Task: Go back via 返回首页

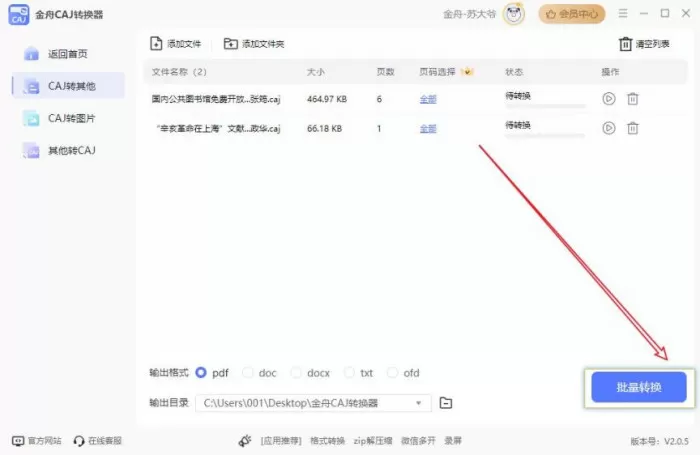Action: click(x=68, y=54)
